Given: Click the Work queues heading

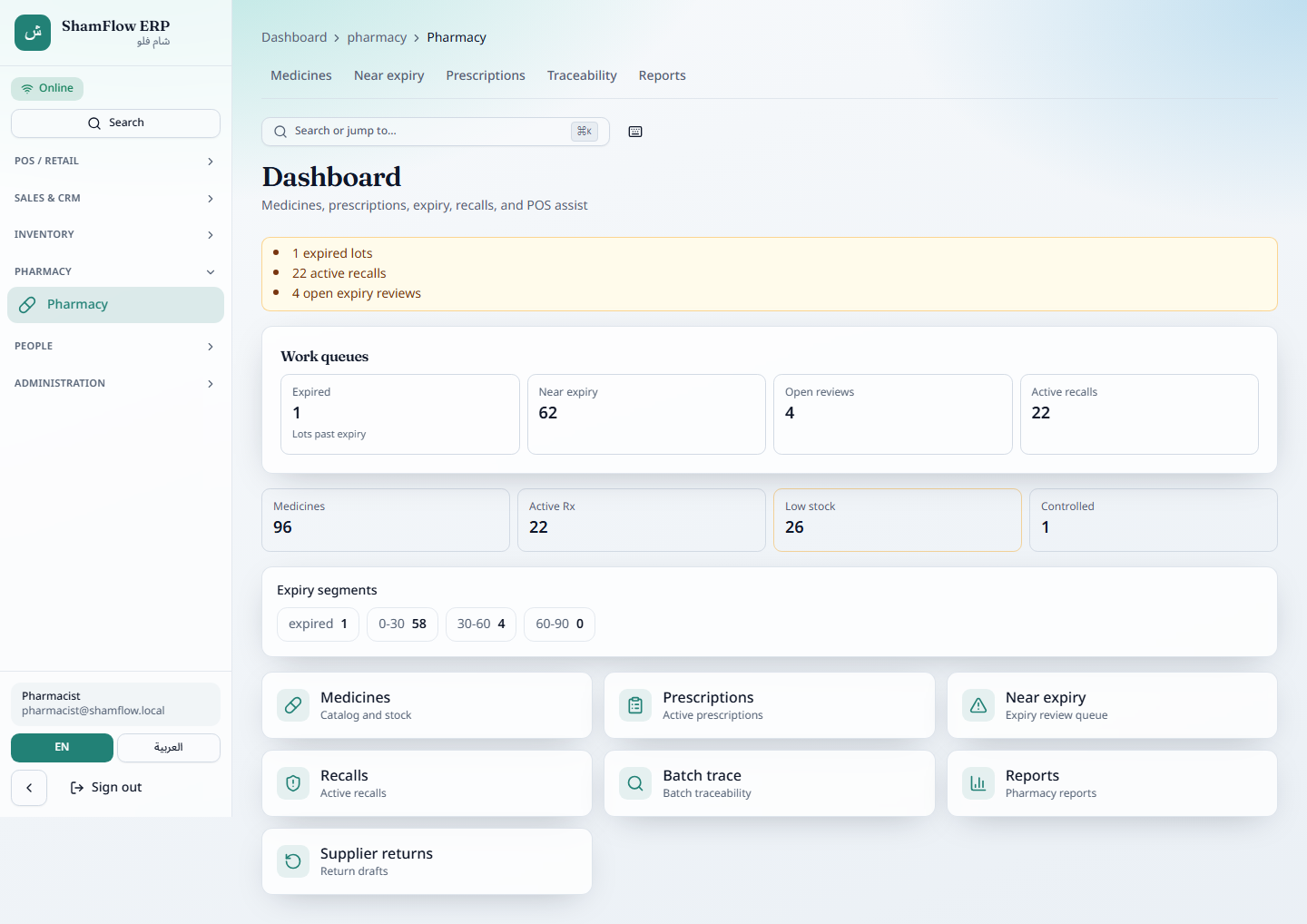Looking at the screenshot, I should tap(325, 357).
